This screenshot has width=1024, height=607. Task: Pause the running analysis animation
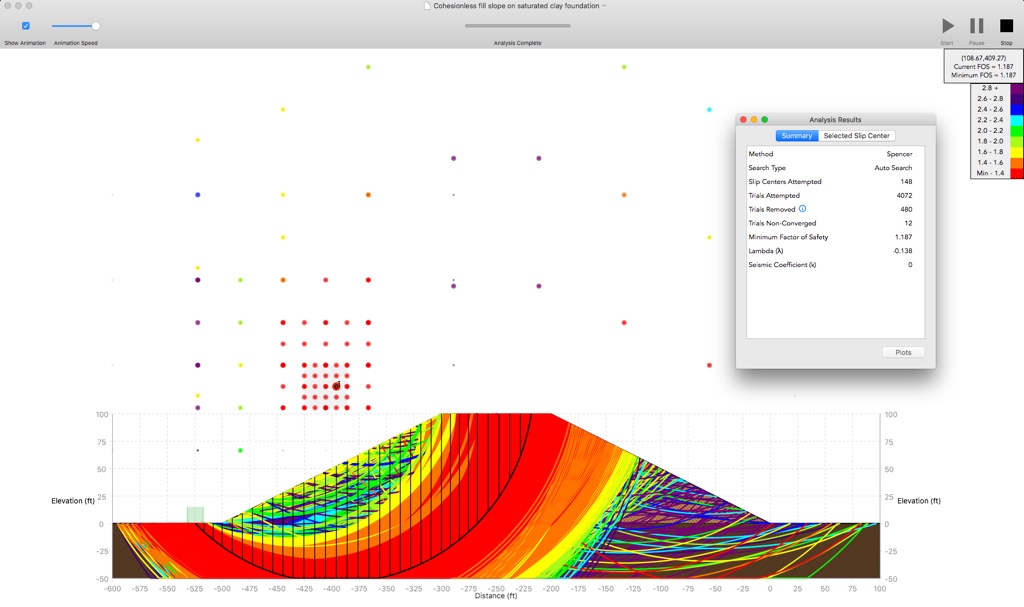[x=976, y=26]
